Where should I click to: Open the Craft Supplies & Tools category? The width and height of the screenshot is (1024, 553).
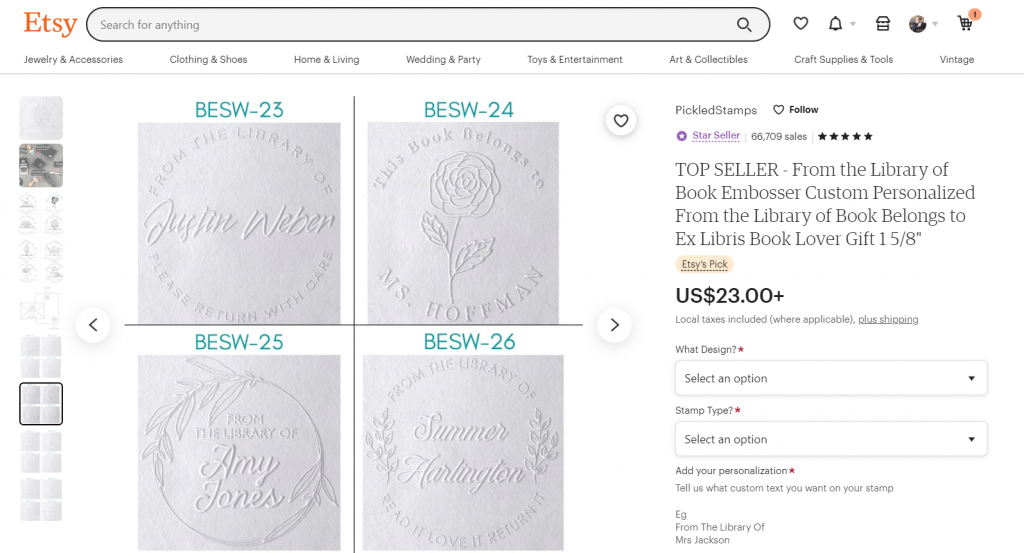(843, 60)
